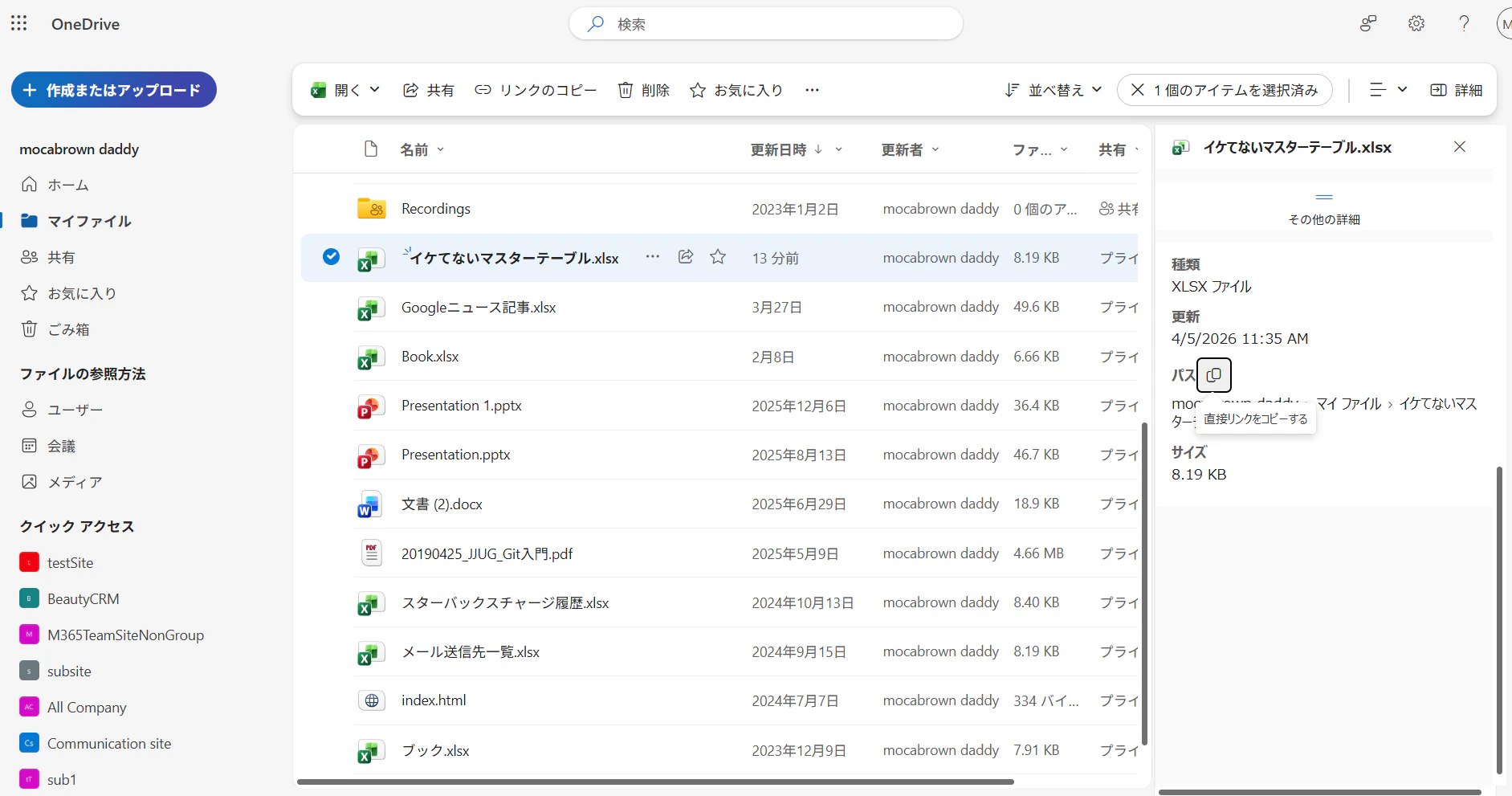Click the share icon on イケてないマスターテーブル.xlsx row

coord(686,257)
